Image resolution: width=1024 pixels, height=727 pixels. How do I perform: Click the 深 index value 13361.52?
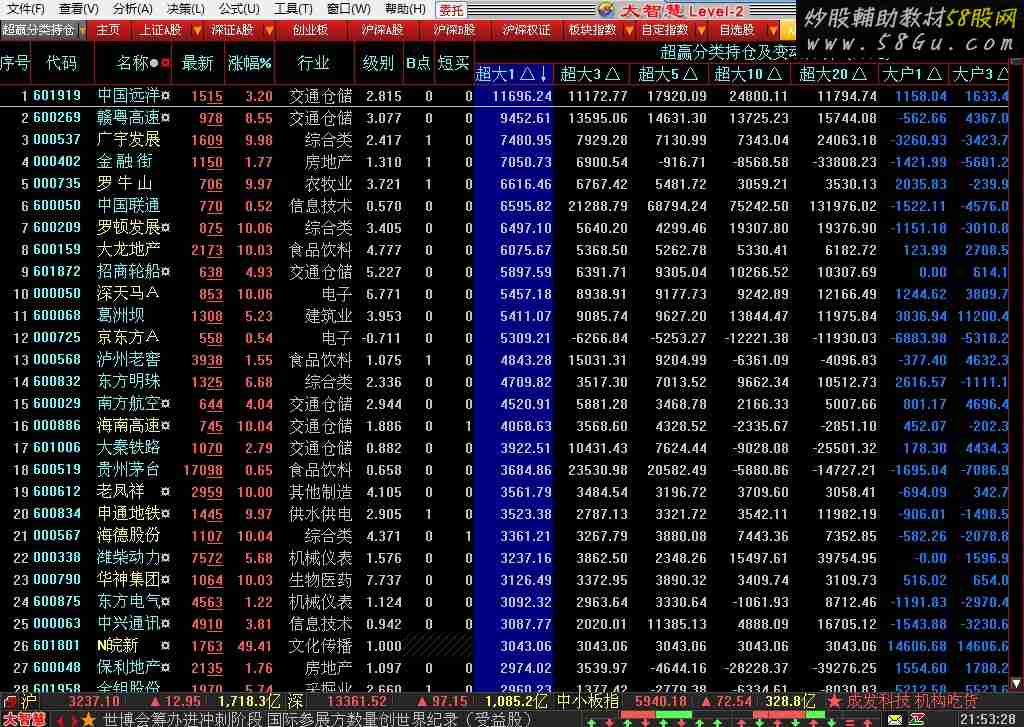coord(357,702)
